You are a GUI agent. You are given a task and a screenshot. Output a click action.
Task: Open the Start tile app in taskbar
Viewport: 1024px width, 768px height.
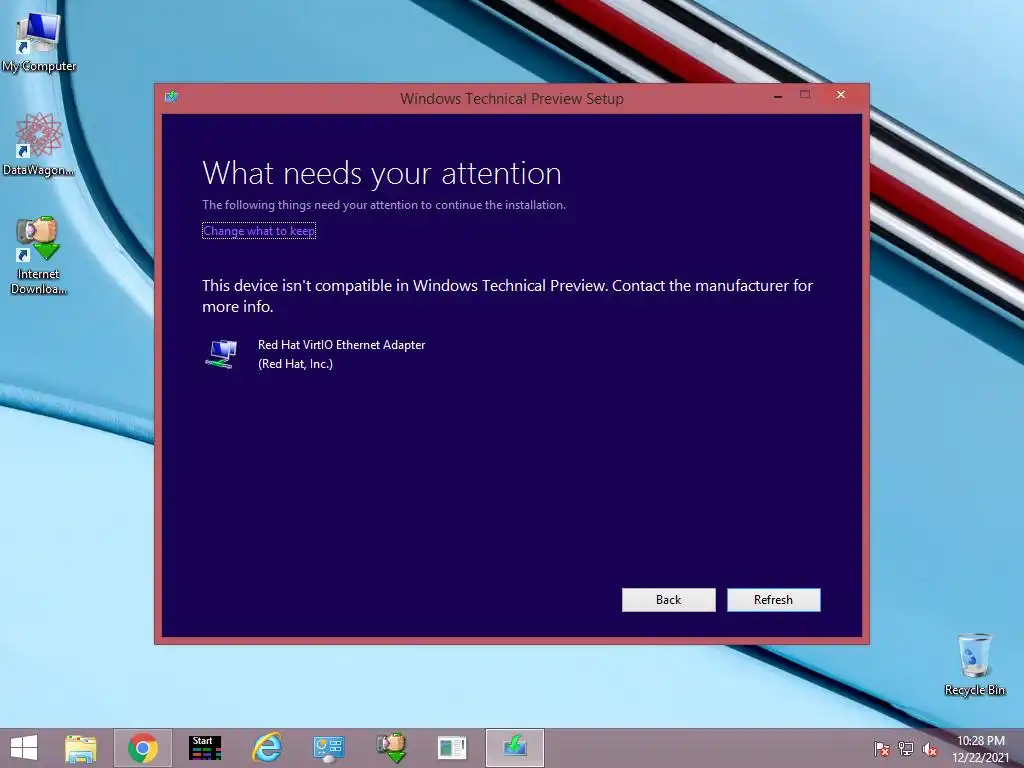tap(205, 748)
